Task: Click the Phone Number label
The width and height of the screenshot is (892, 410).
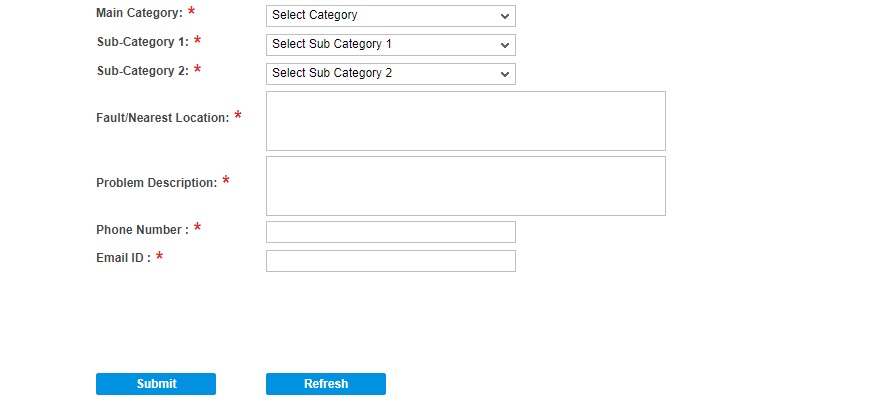Action: click(142, 230)
